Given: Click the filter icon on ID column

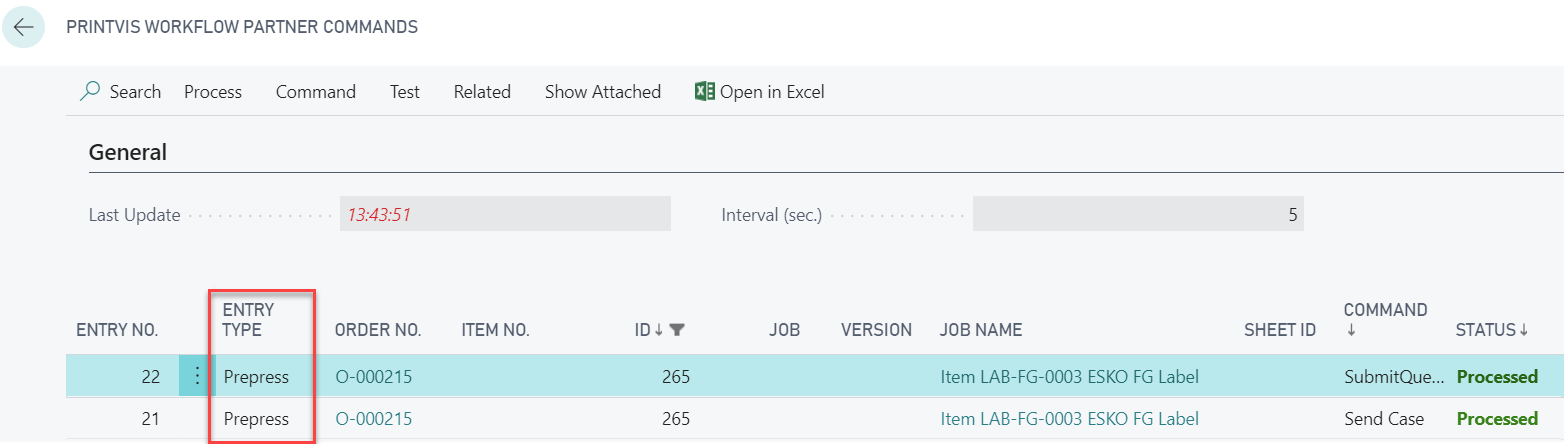Looking at the screenshot, I should 677,330.
